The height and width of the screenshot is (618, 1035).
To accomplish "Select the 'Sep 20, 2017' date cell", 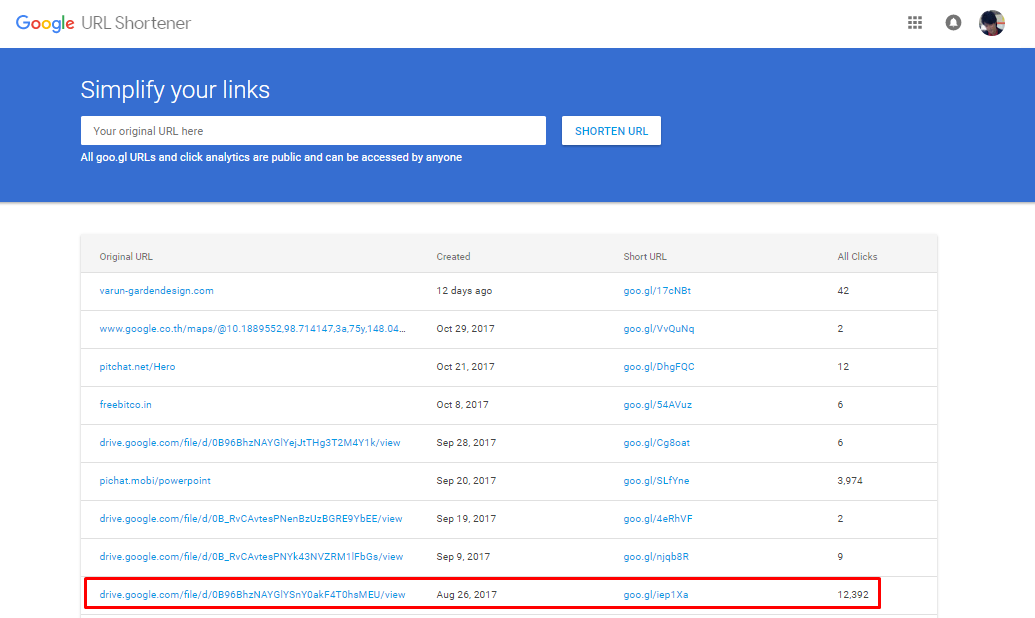I will pos(466,481).
